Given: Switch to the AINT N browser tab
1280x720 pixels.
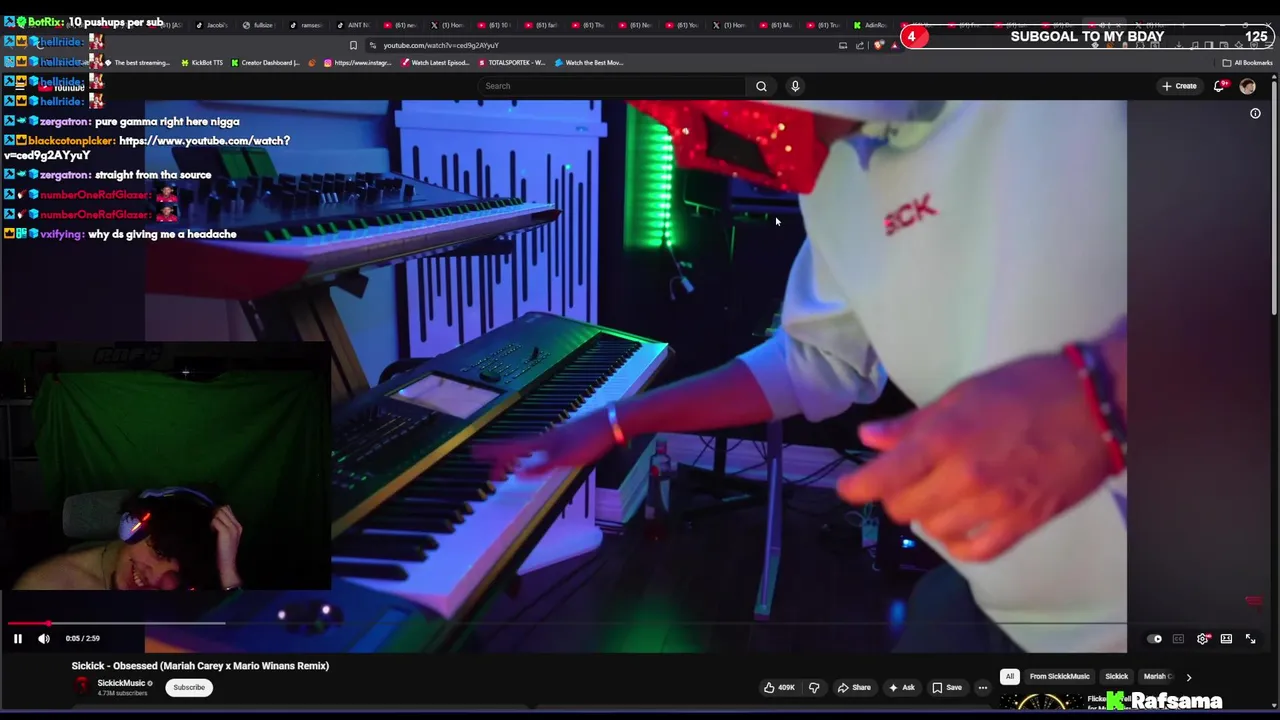Looking at the screenshot, I should [353, 25].
